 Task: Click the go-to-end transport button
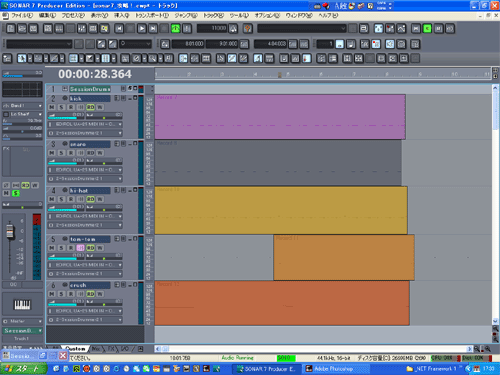point(153,29)
